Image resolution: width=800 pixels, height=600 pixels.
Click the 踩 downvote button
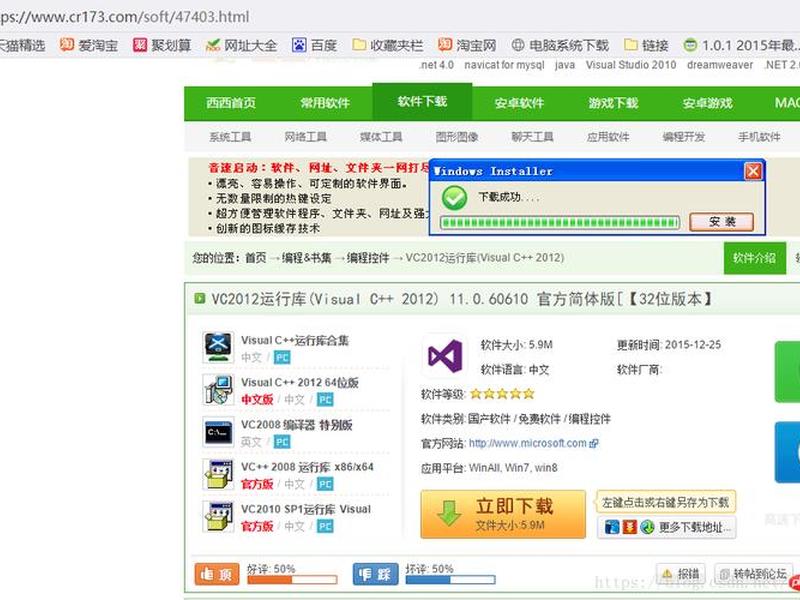point(375,574)
